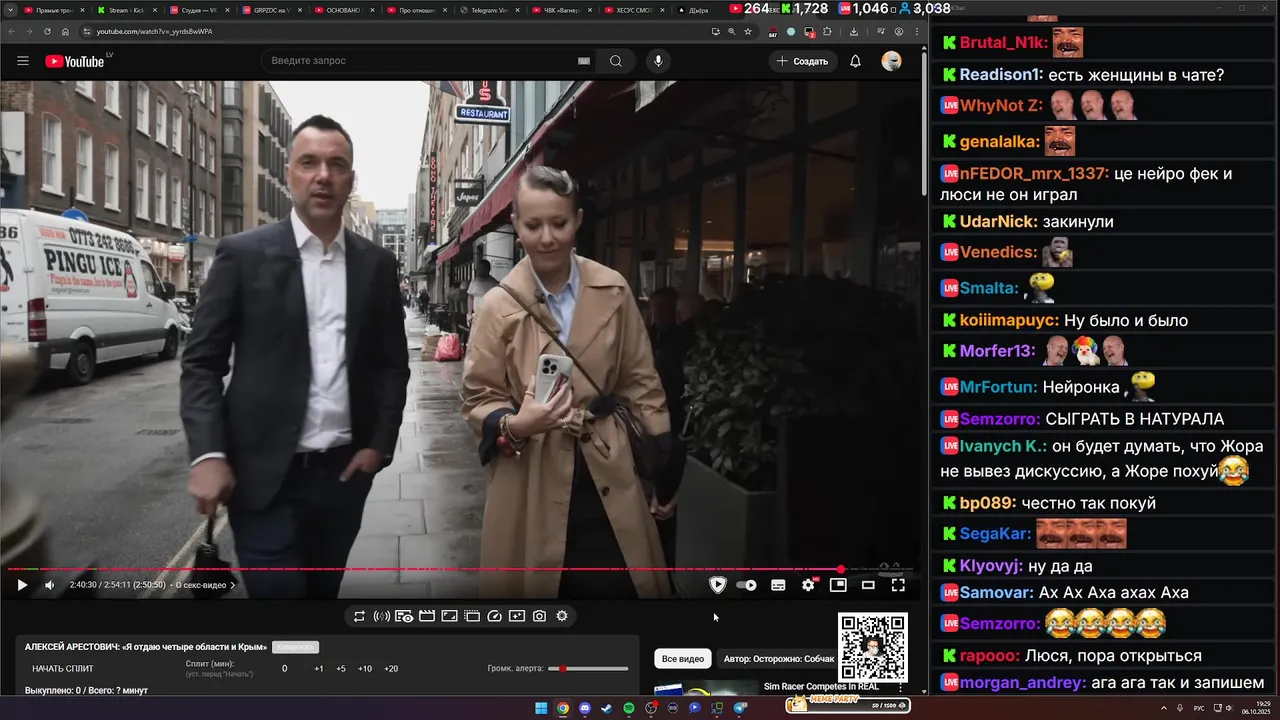Open the YouTube notifications bell
1280x720 pixels.
855,61
